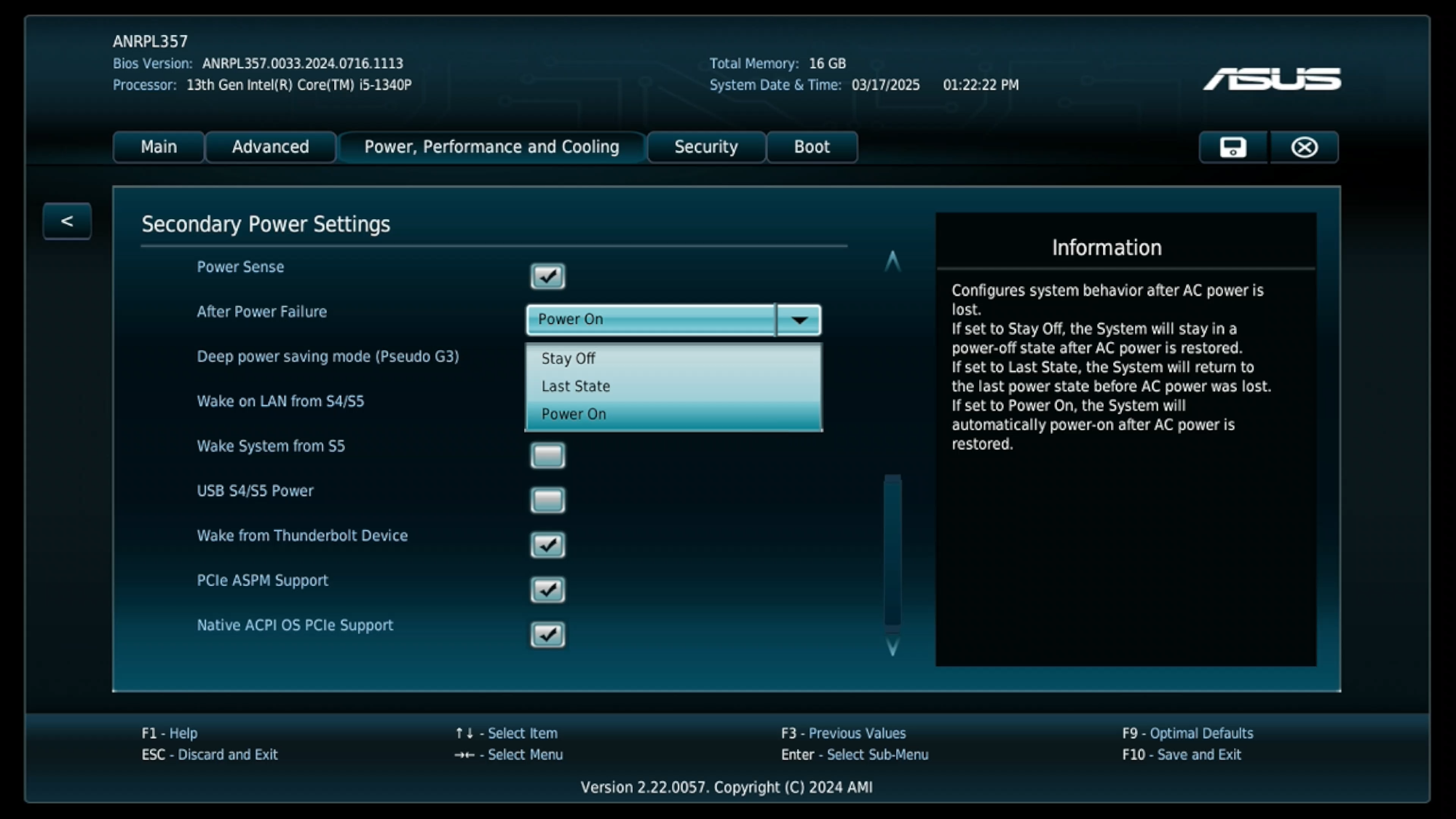Open Power, Performance and Cooling tab

pyautogui.click(x=492, y=147)
